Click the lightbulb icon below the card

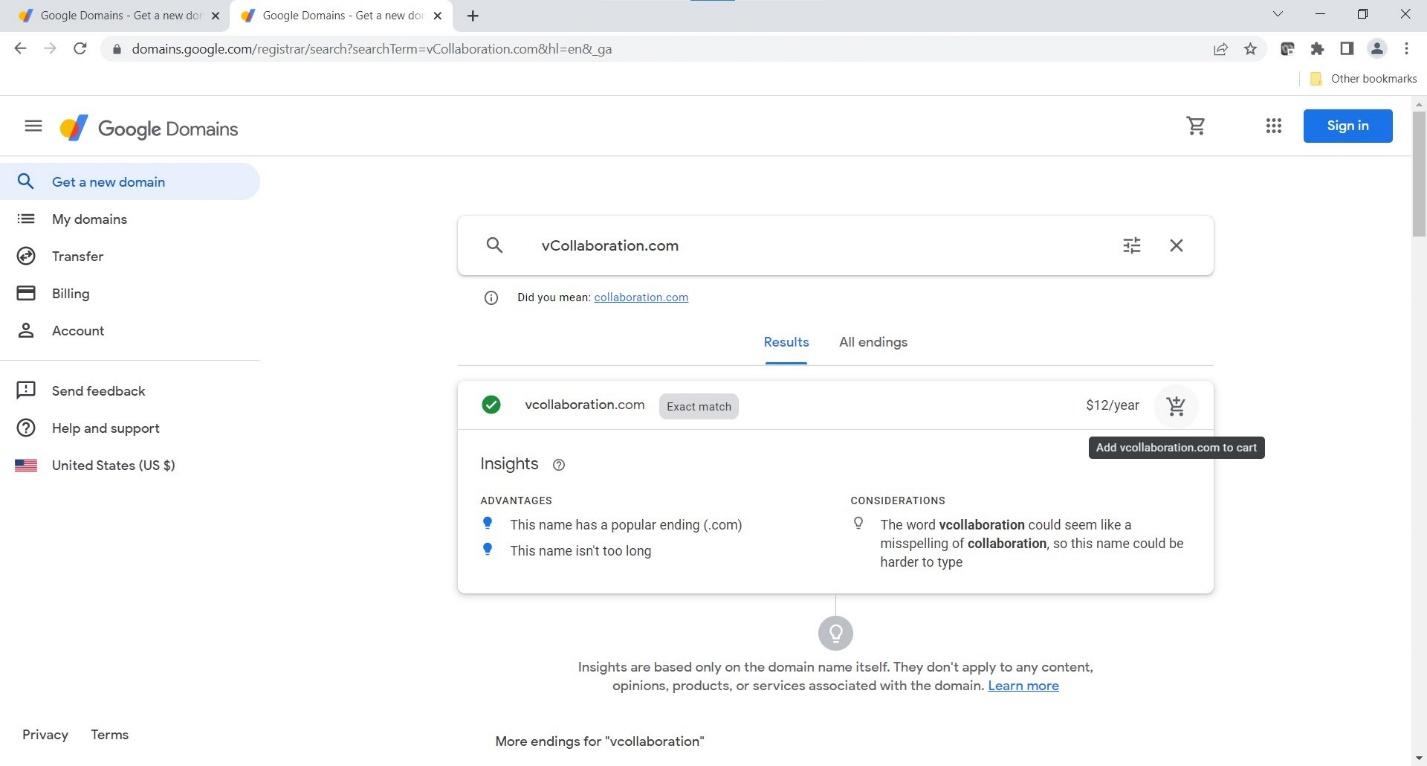tap(835, 633)
